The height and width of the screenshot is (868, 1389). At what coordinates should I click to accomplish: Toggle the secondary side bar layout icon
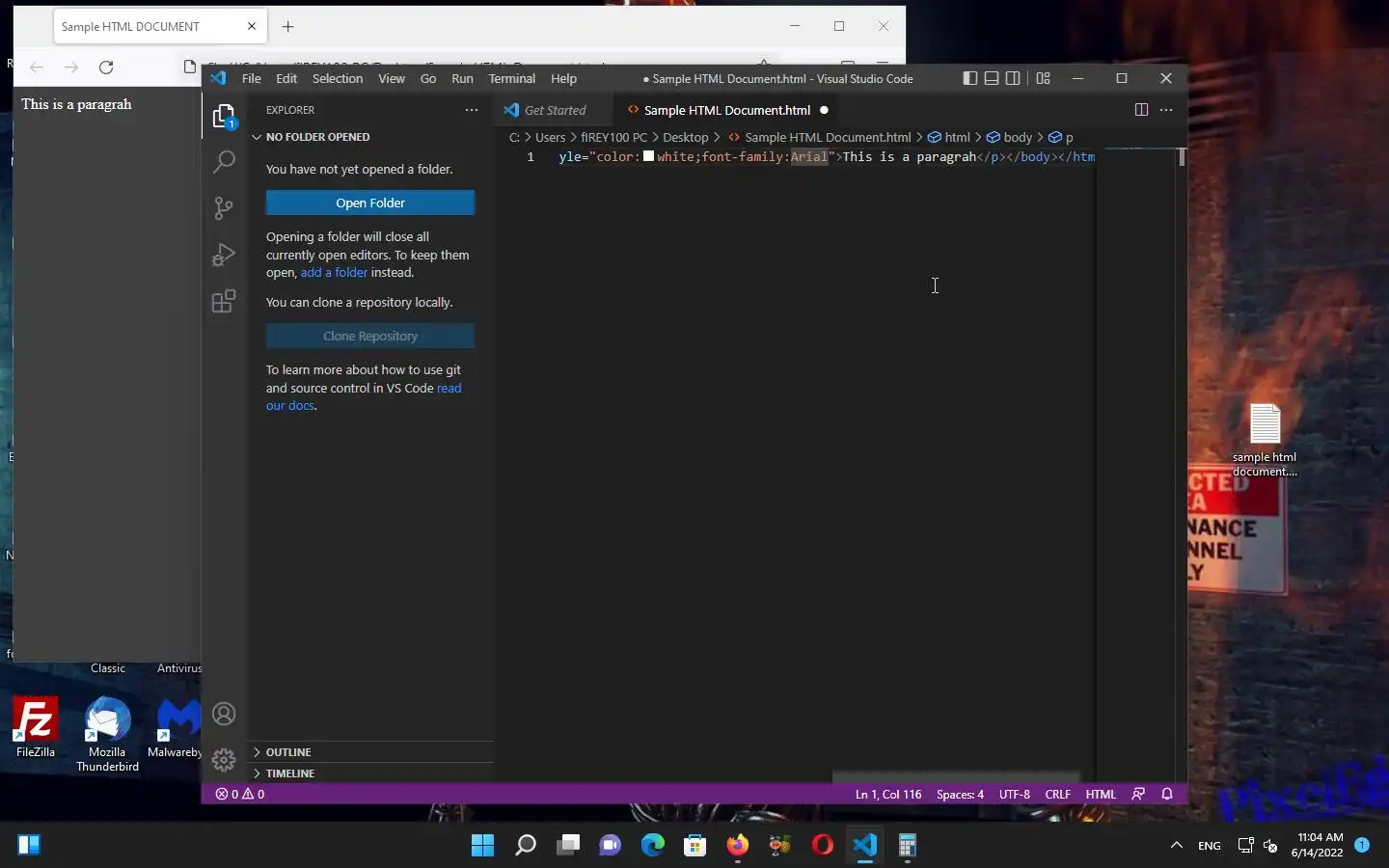click(1013, 78)
